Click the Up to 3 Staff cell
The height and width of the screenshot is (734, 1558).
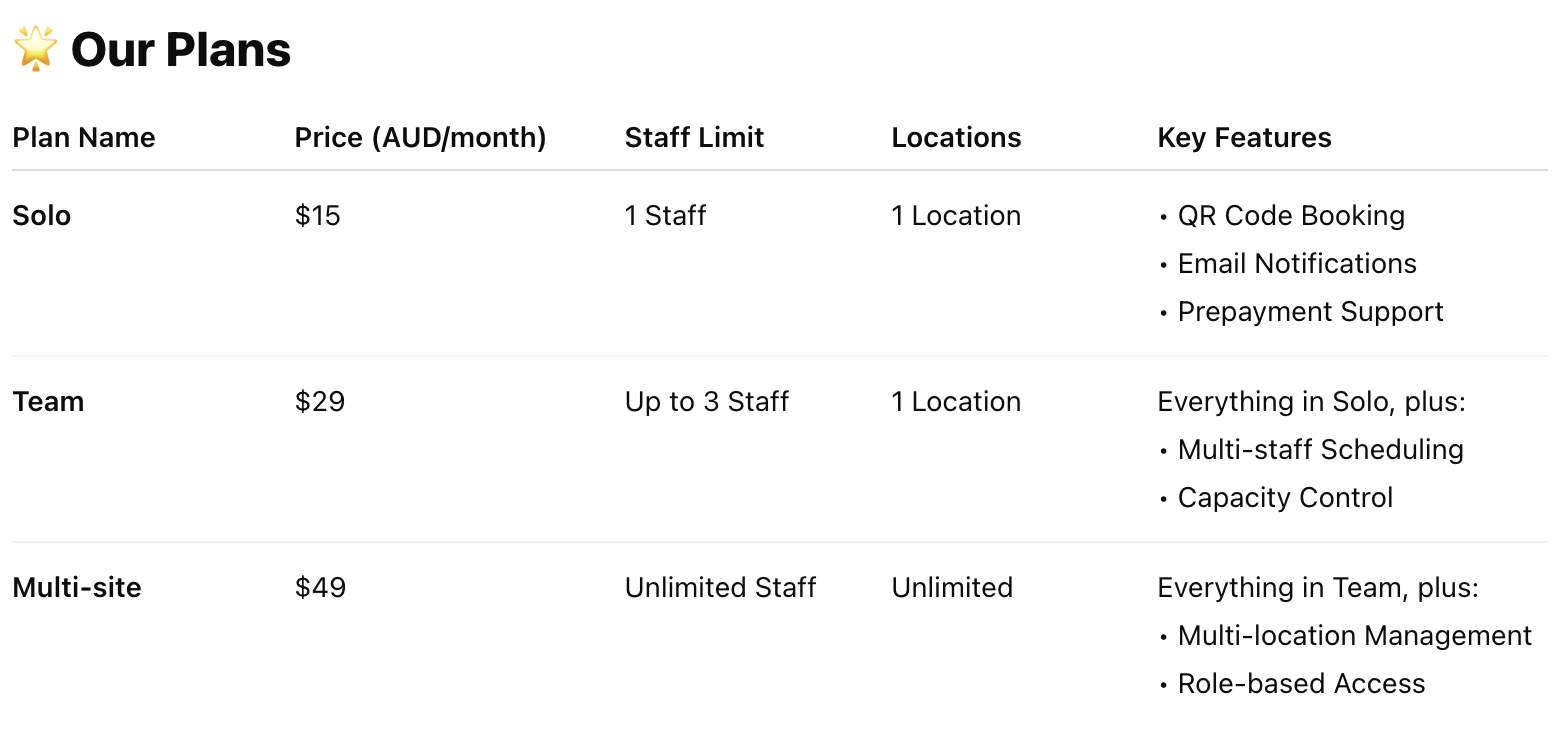pos(707,402)
